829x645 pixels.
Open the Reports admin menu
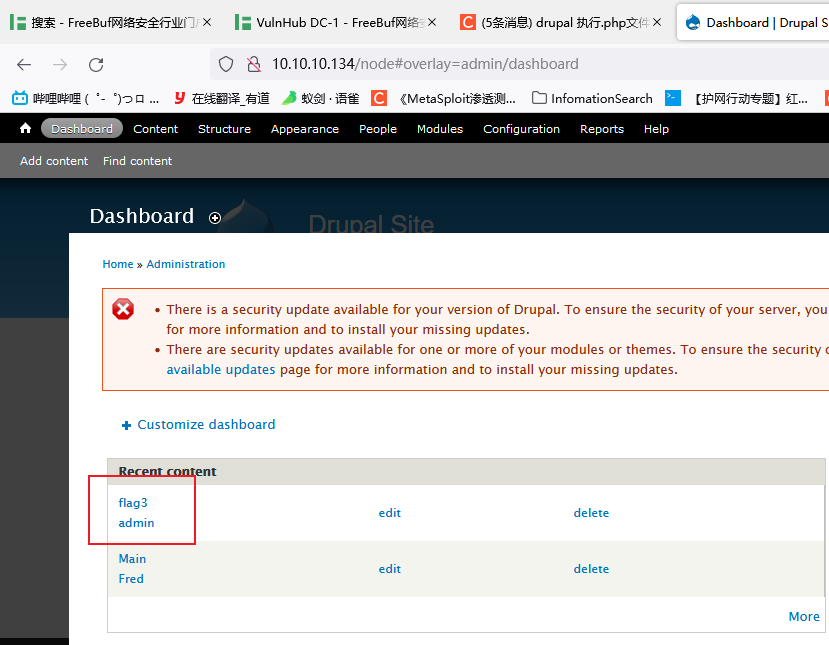click(602, 129)
